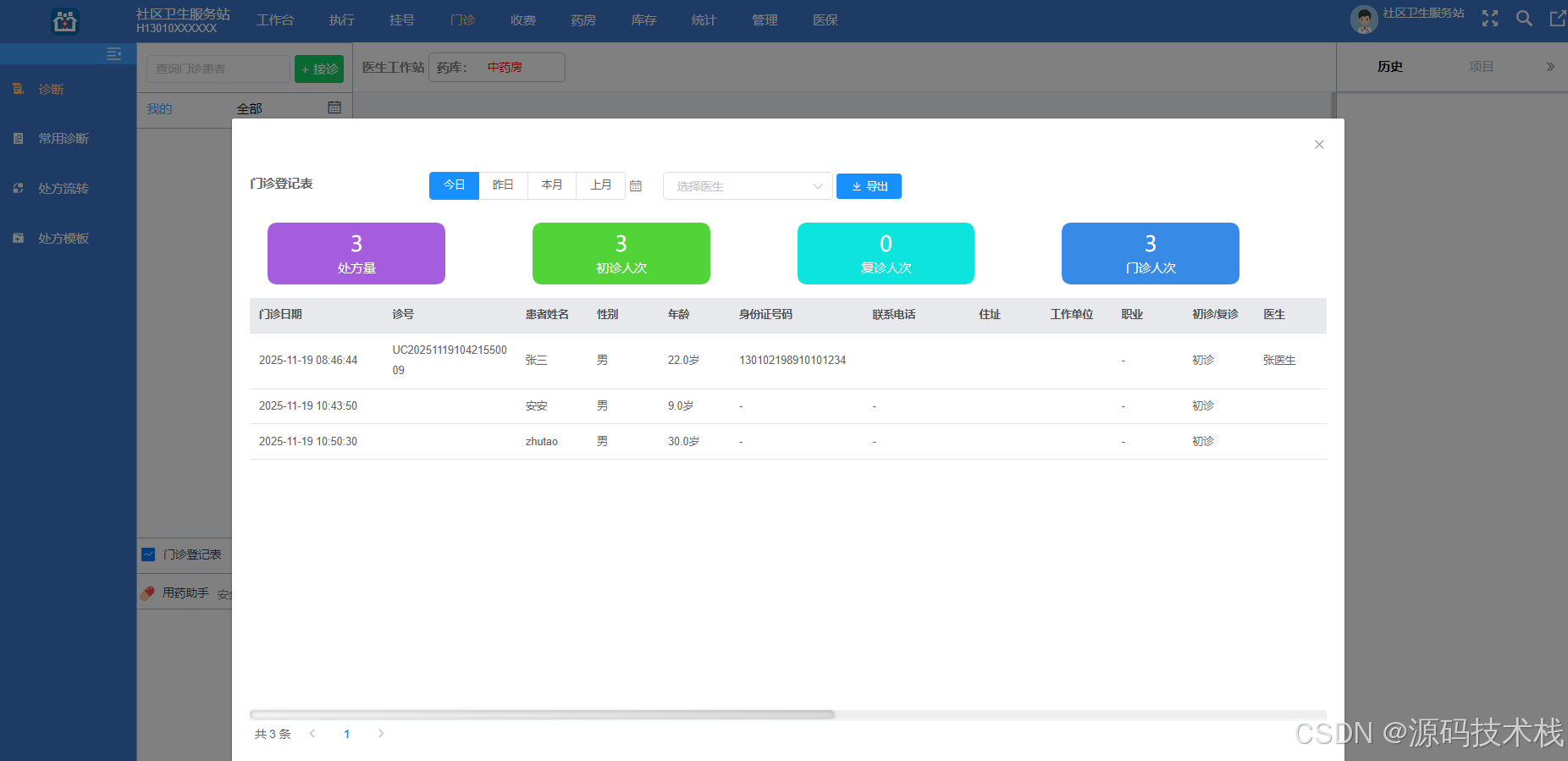This screenshot has height=761, width=1568.
Task: Click the 门诊日期 column header
Action: tap(280, 314)
